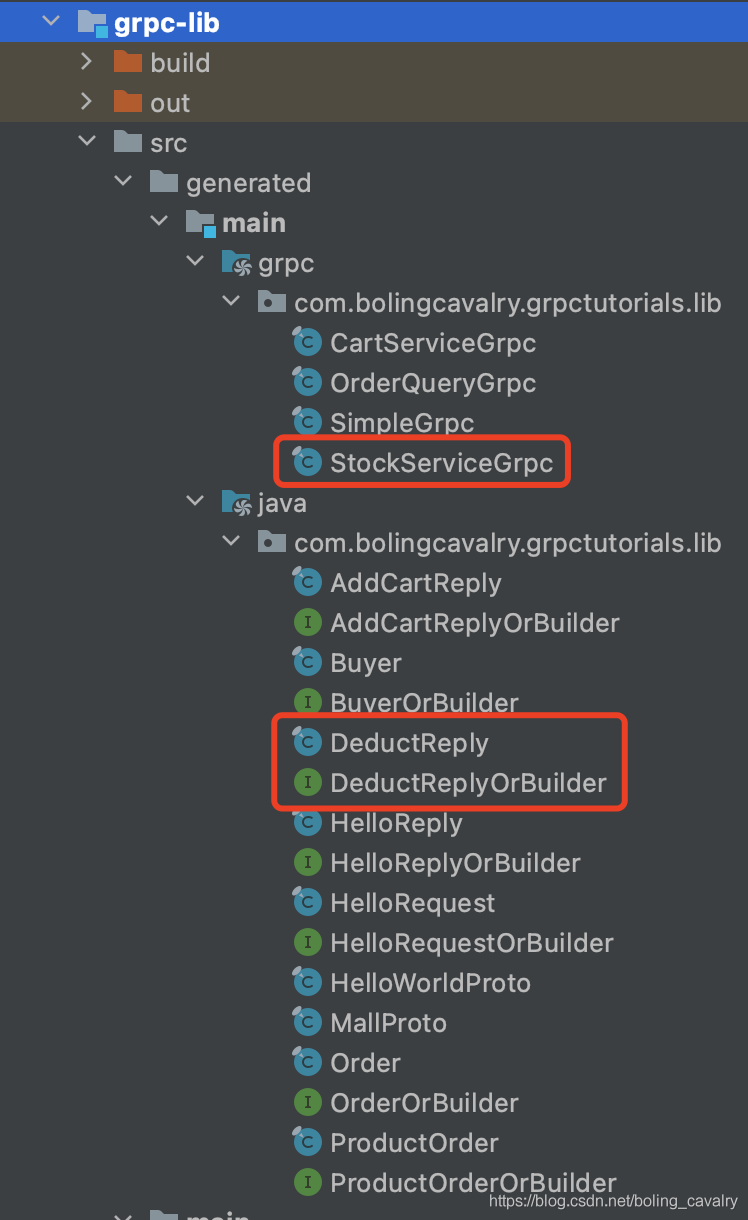Click the MallProto class icon
Screen dimensions: 748x1220
tap(306, 1022)
